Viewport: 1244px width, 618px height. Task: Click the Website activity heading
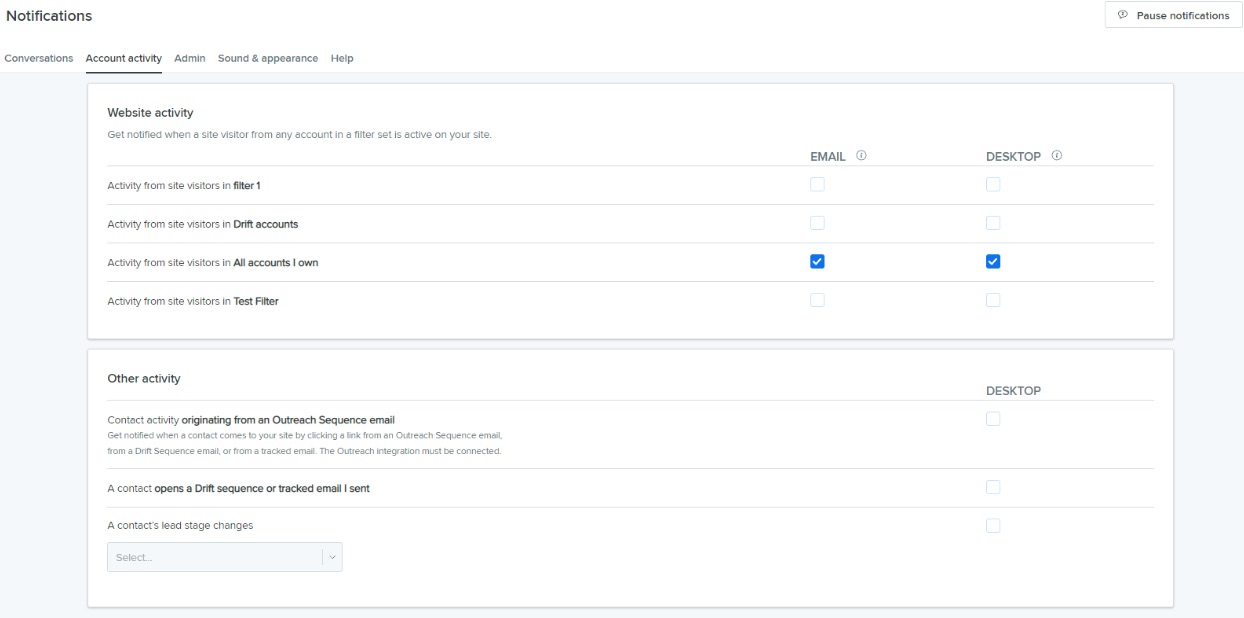pos(151,113)
